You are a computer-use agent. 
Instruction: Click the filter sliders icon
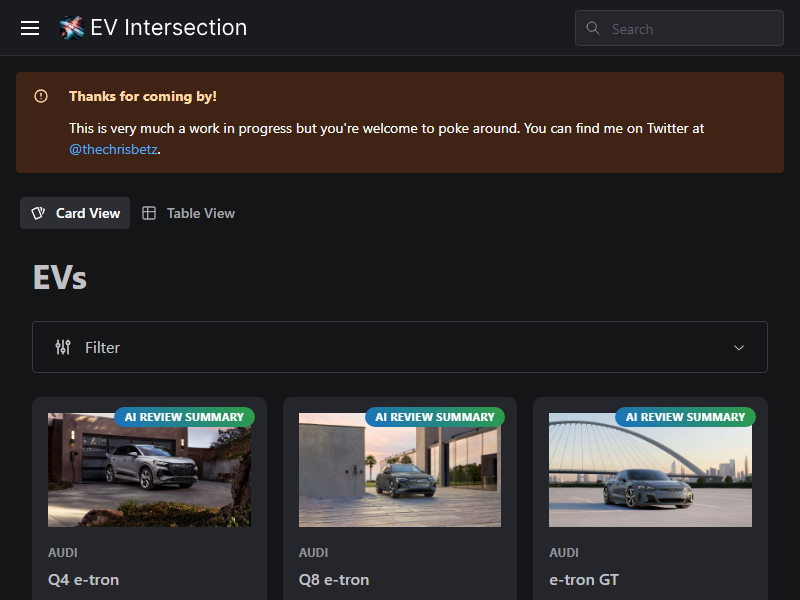[63, 347]
